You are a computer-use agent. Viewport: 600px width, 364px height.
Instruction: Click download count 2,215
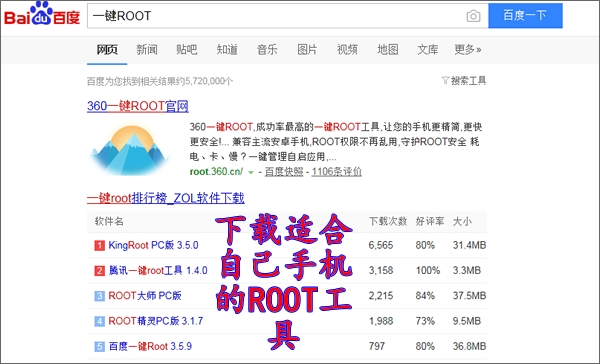point(381,296)
